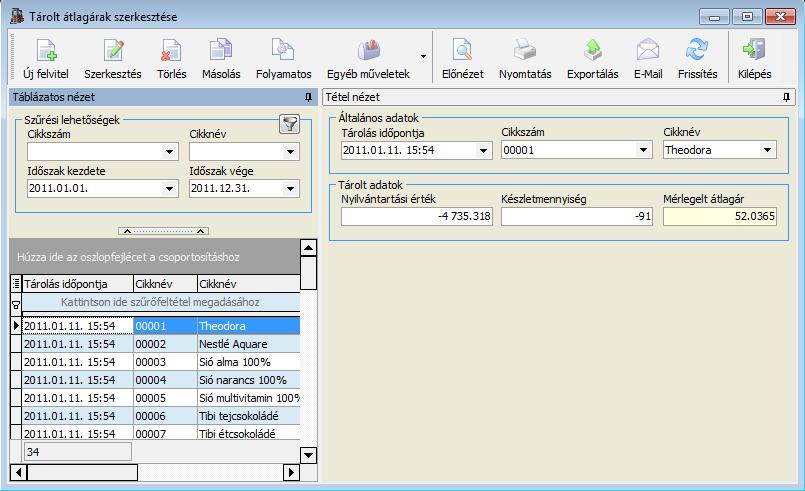Launch Exportálás export icon
The height and width of the screenshot is (491, 805).
point(593,50)
